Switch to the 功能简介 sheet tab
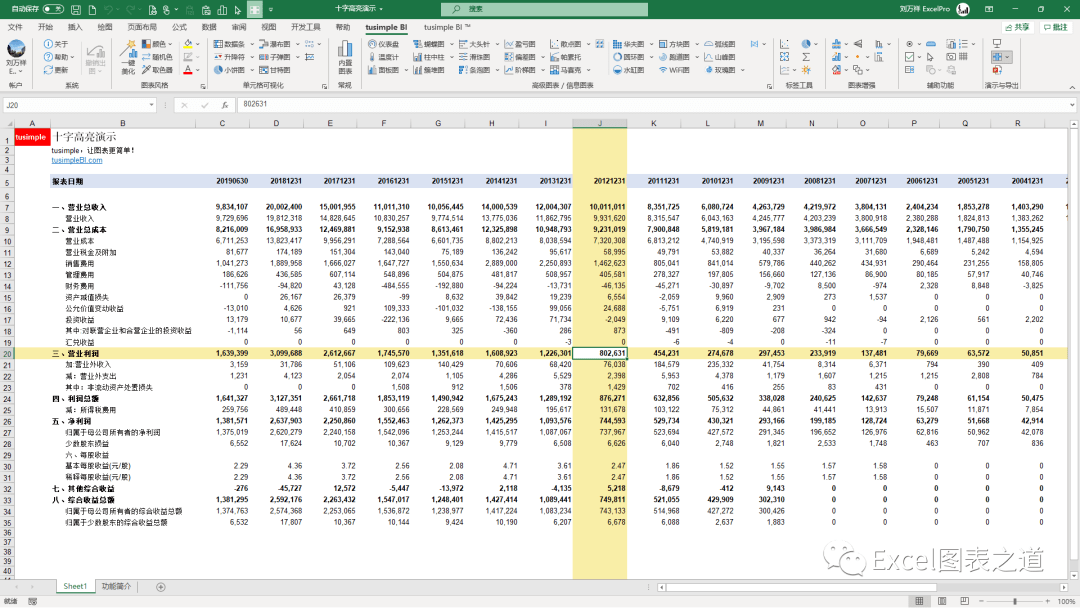 pos(116,586)
